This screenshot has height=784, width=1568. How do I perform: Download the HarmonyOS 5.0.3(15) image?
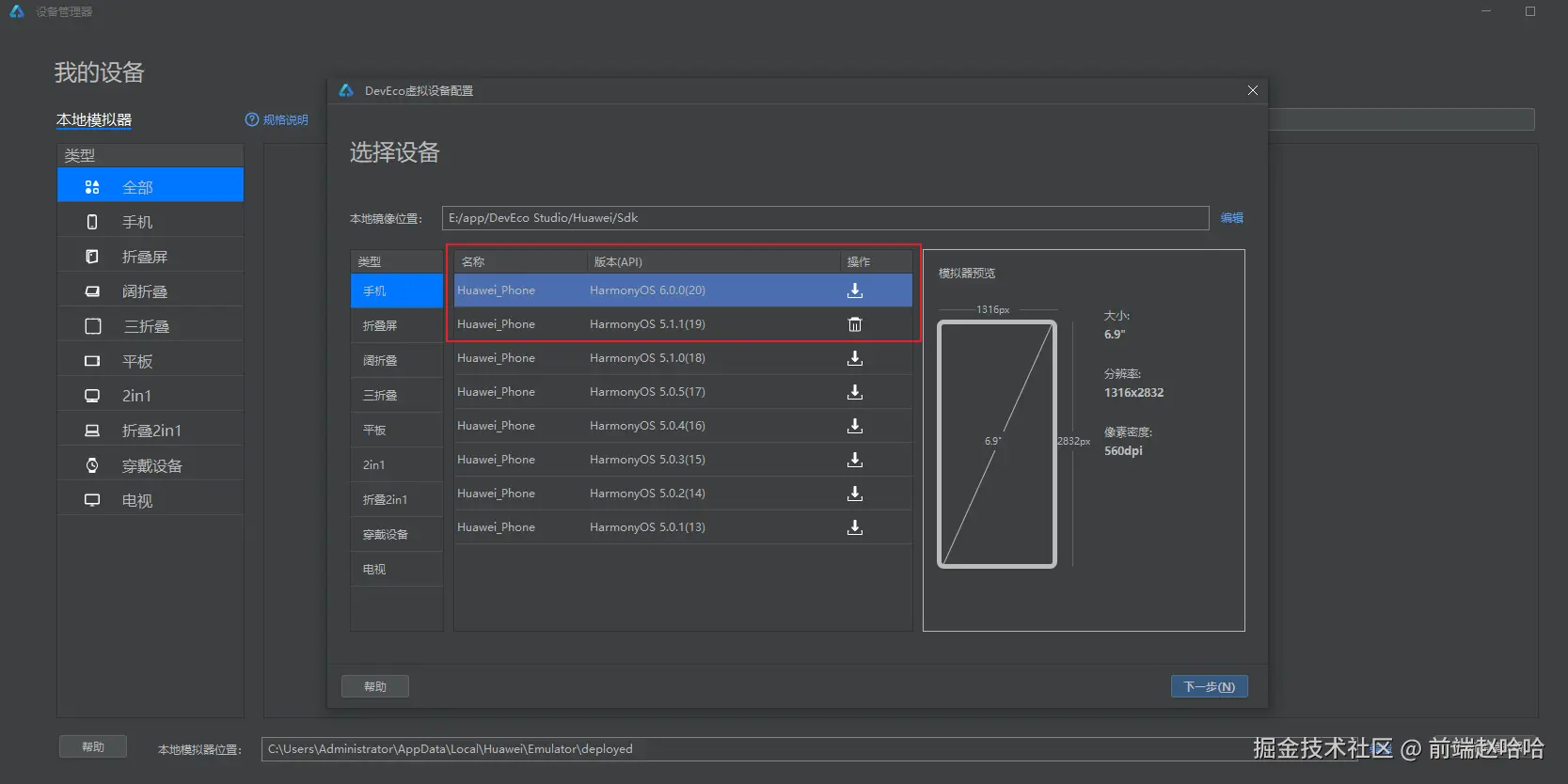pos(855,460)
